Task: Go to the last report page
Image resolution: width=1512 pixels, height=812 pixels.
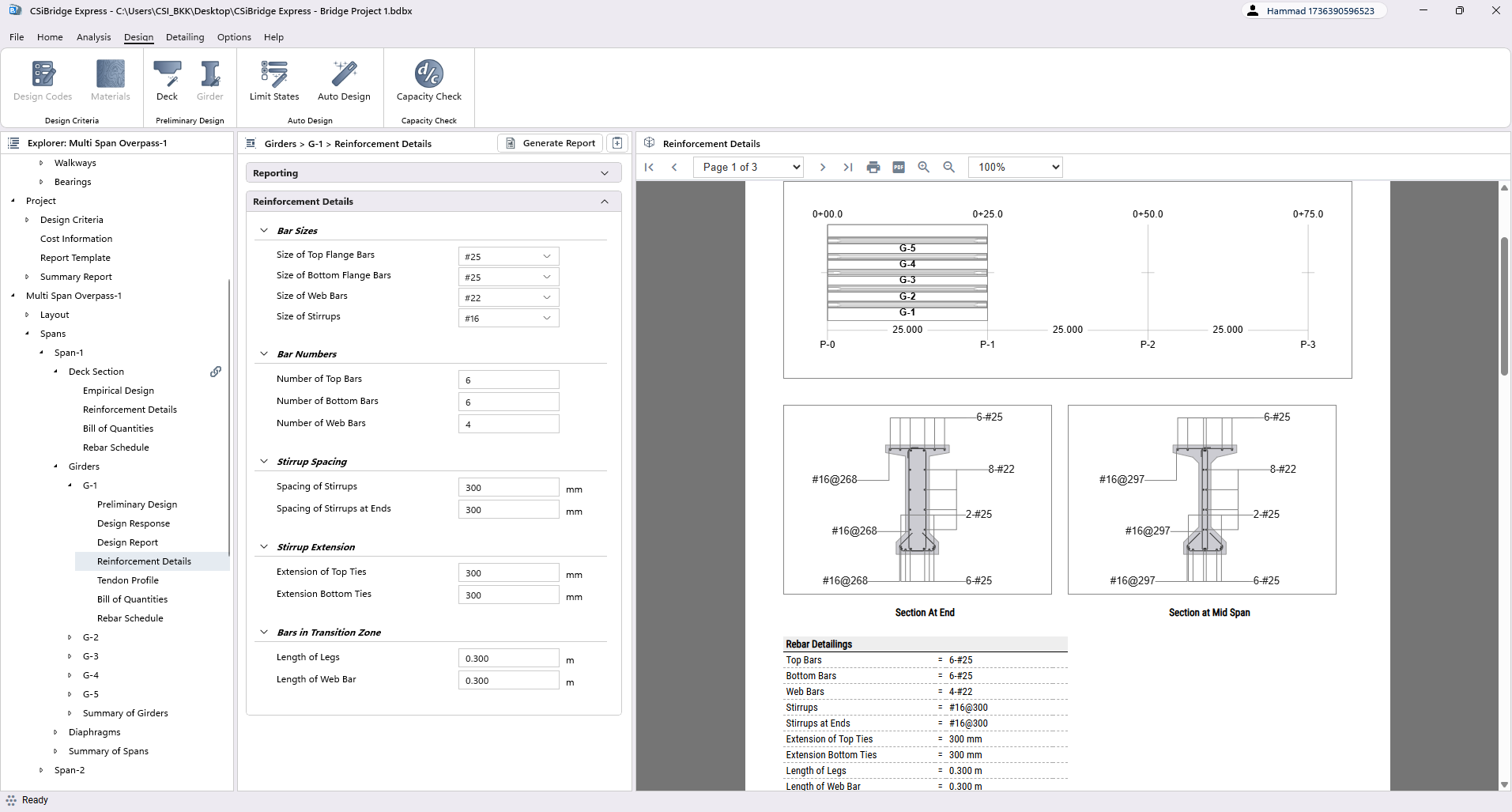Action: [848, 167]
